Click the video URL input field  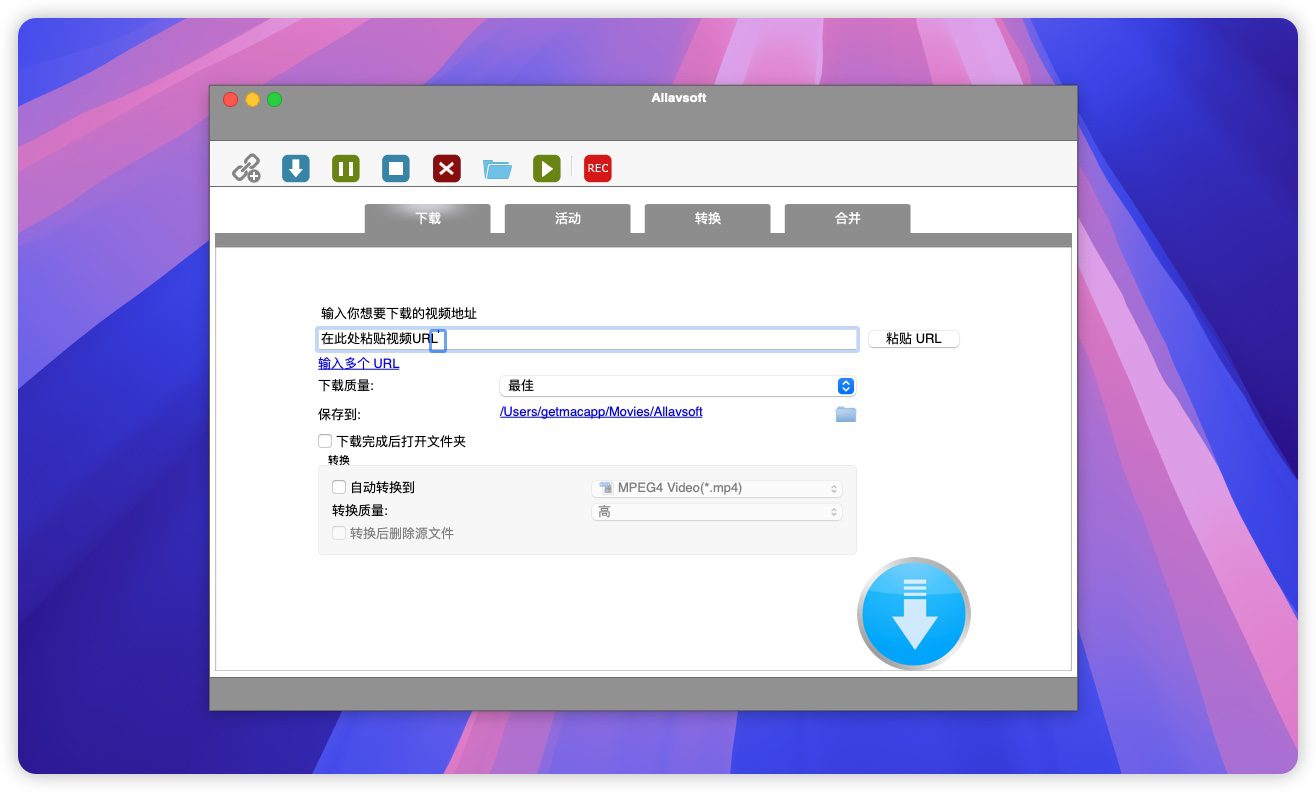click(x=650, y=339)
